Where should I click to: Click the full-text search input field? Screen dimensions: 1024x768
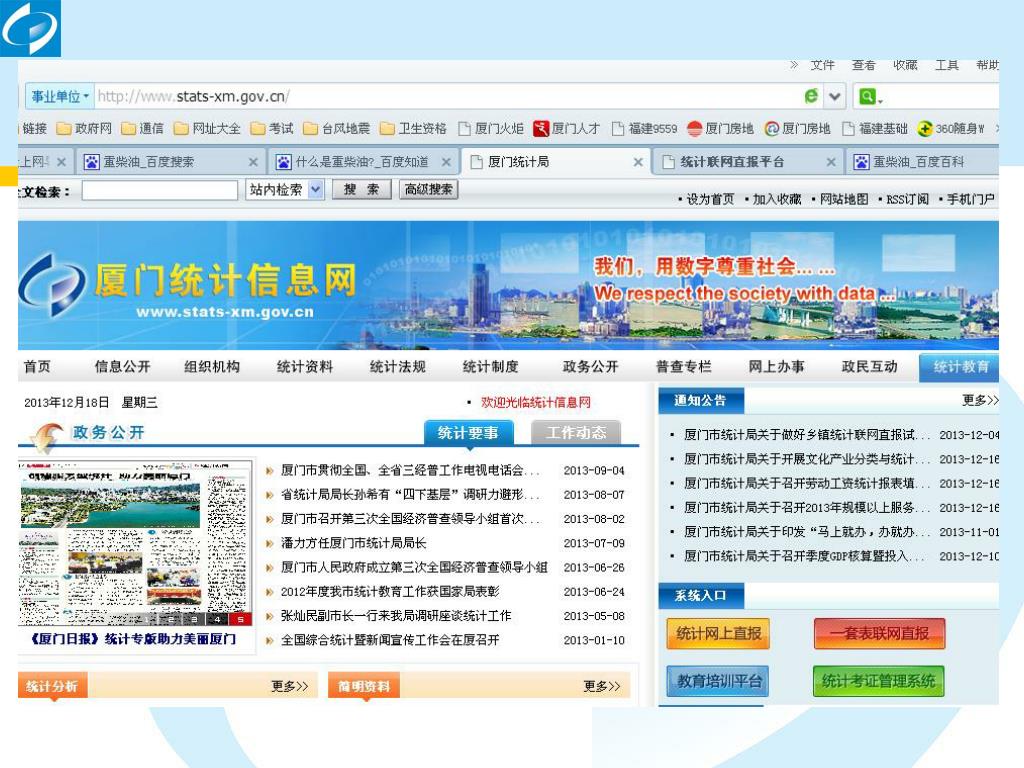[x=159, y=190]
